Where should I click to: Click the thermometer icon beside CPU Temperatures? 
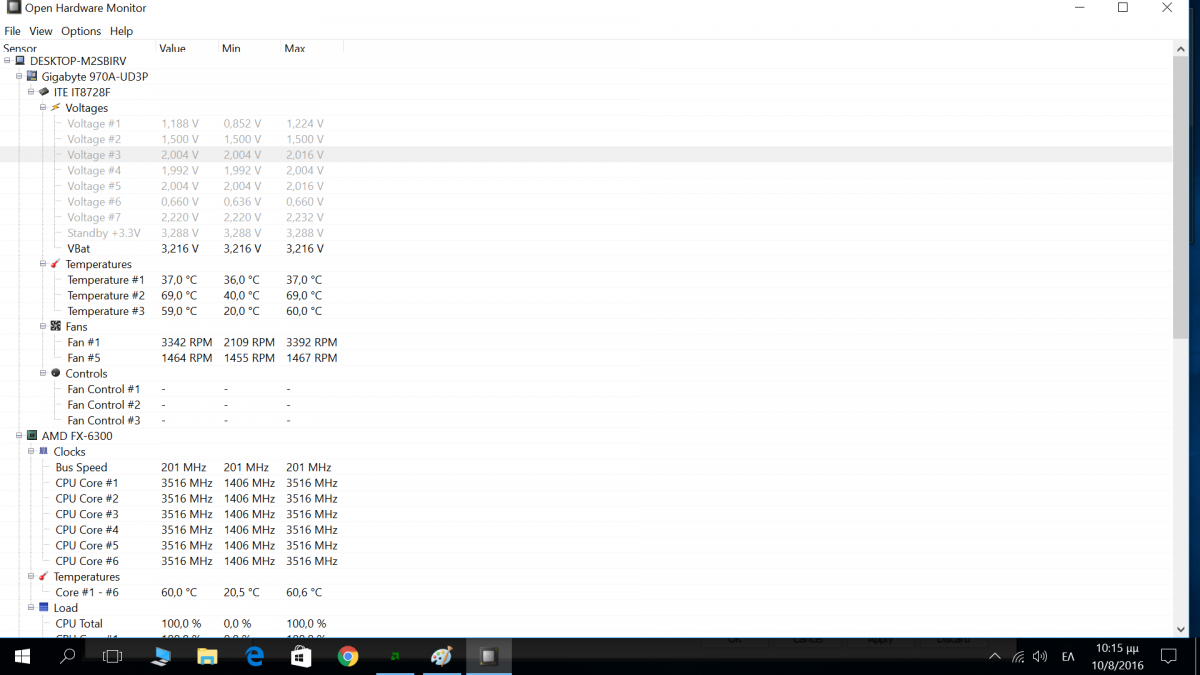pos(44,576)
